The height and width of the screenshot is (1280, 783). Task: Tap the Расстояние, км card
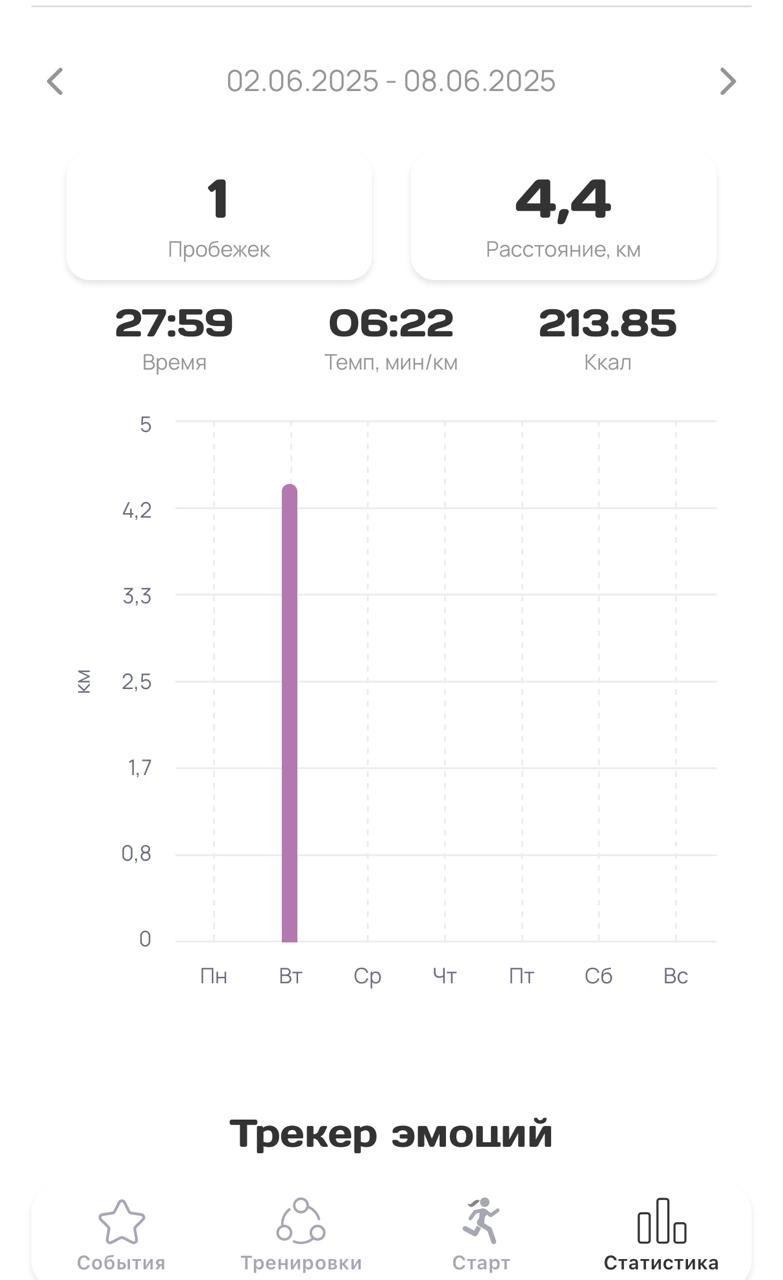(x=563, y=216)
